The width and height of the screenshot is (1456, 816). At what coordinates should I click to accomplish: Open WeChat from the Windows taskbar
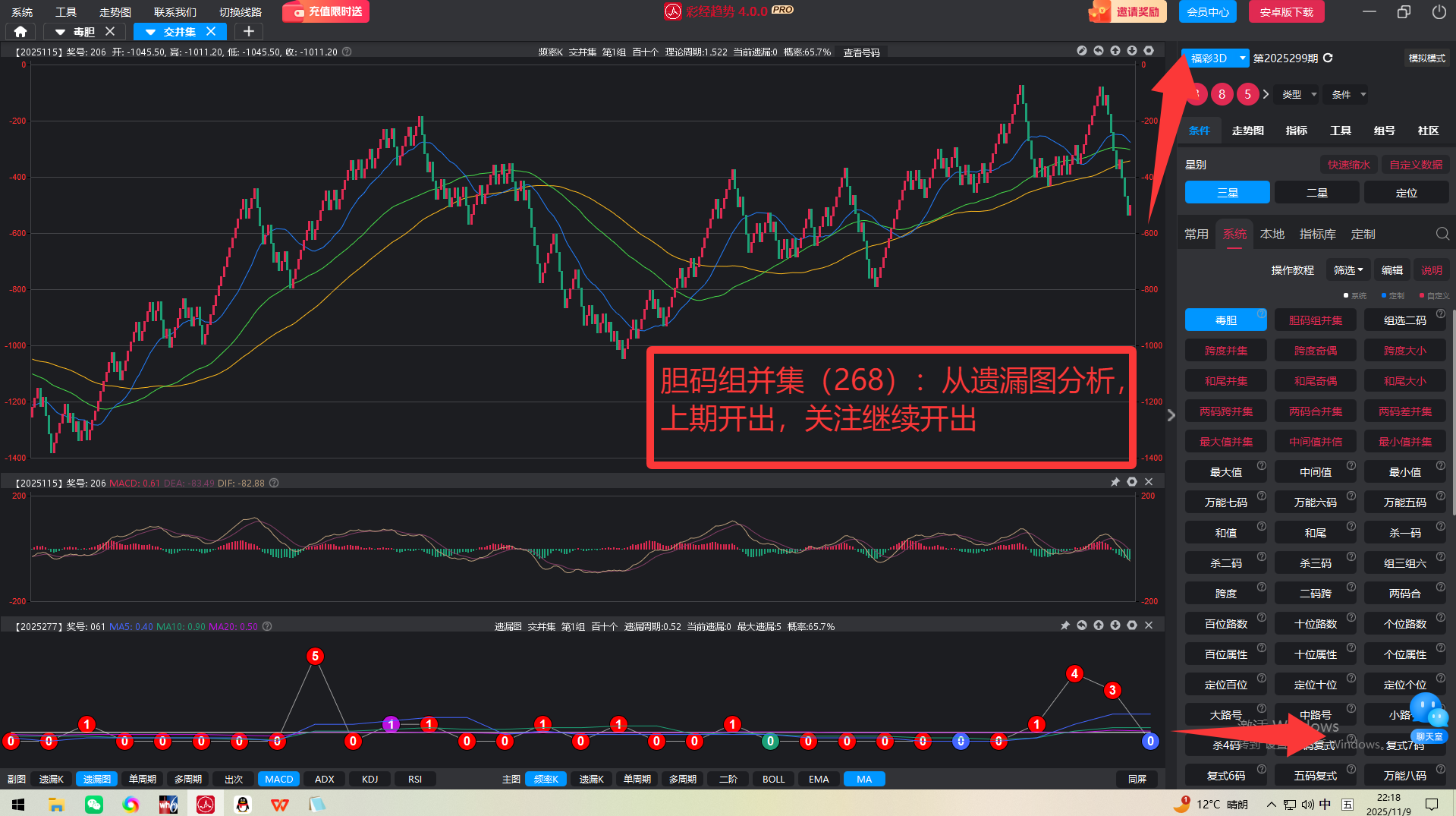tap(94, 804)
